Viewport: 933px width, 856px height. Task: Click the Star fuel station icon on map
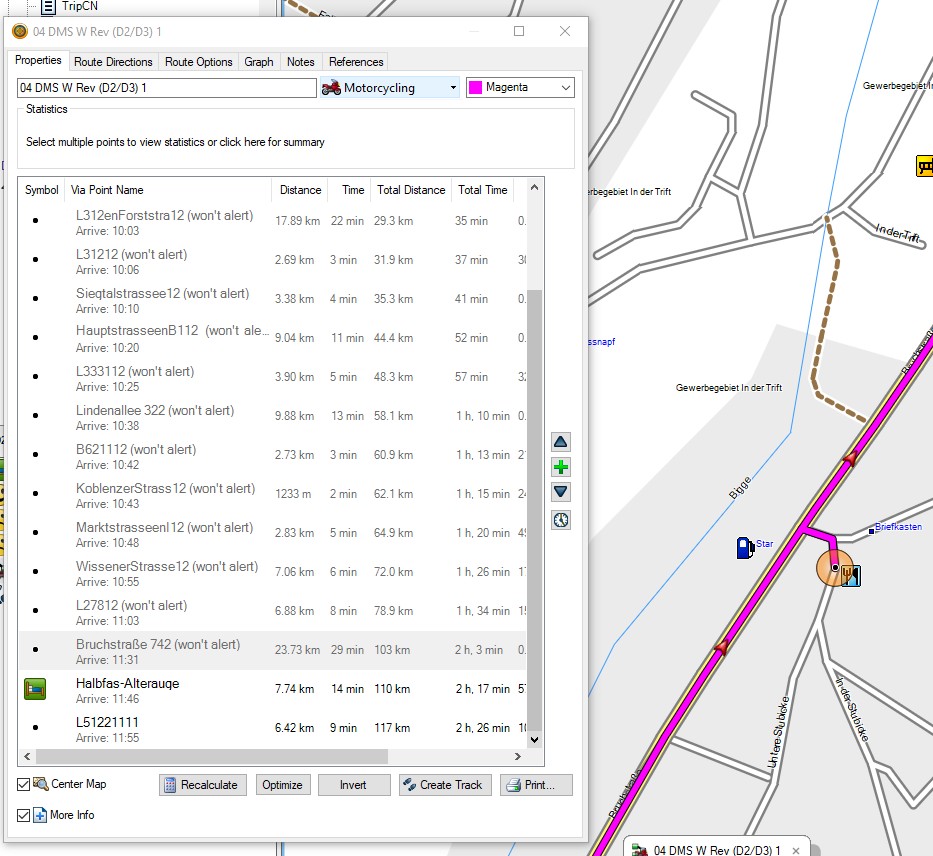pyautogui.click(x=745, y=547)
